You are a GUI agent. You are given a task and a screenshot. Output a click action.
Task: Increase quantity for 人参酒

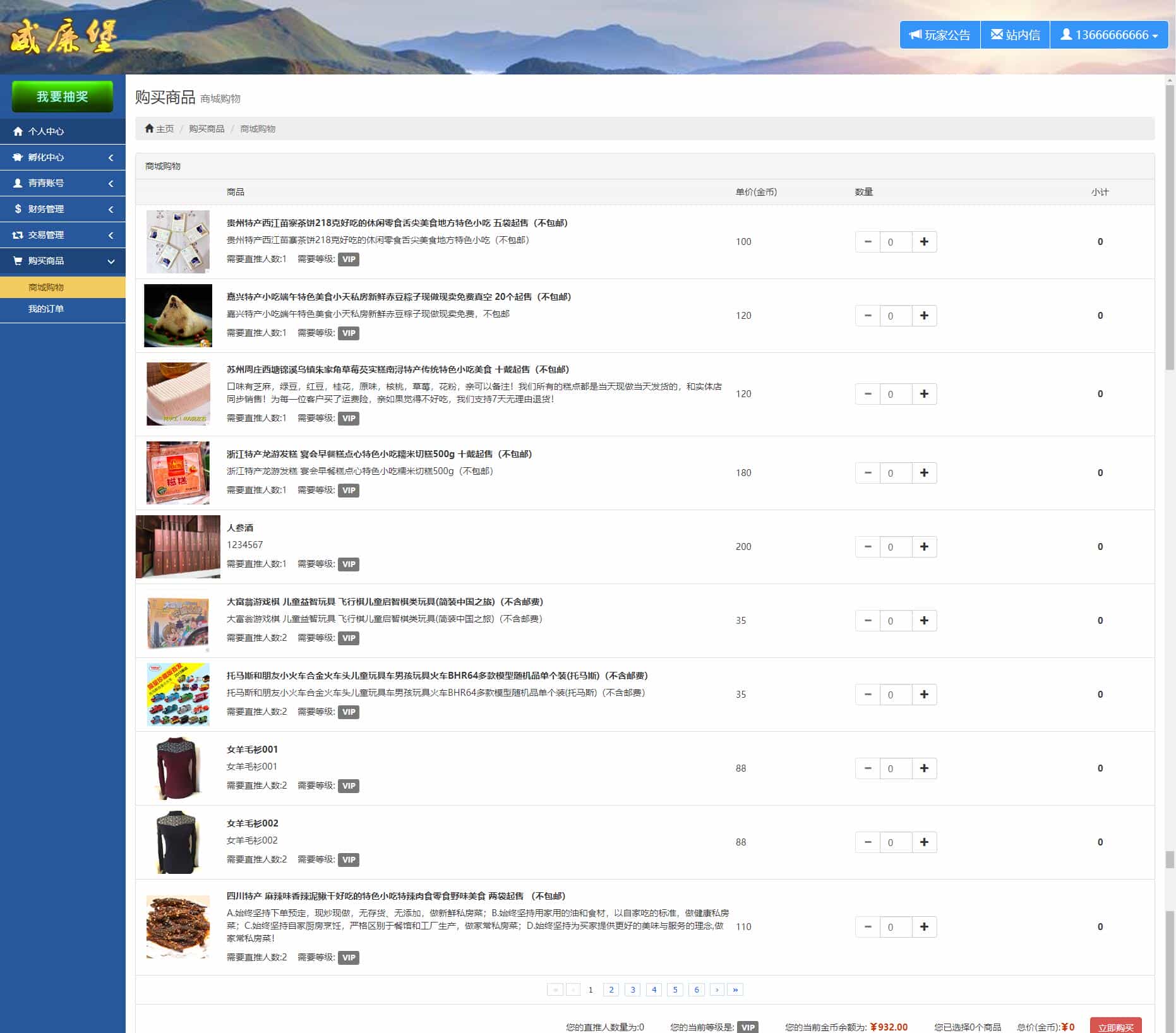924,547
